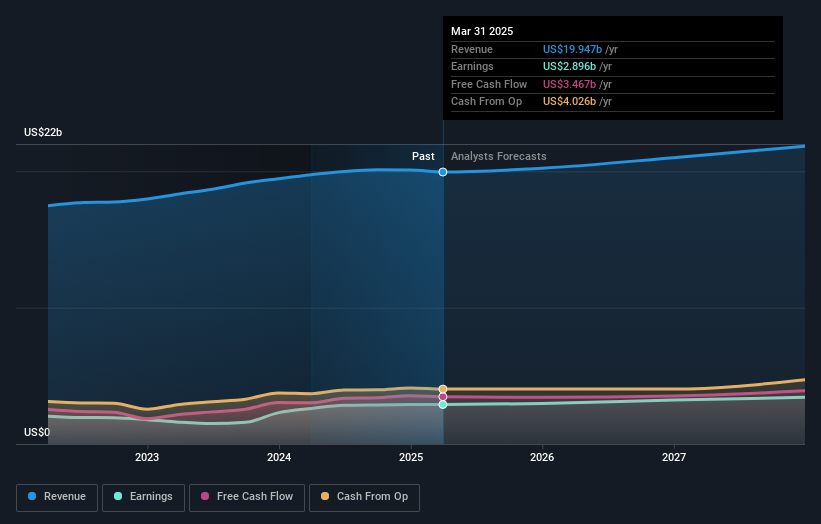The image size is (821, 524).
Task: Click the 'Cash From Op' label in tooltip
Action: pyautogui.click(x=486, y=102)
